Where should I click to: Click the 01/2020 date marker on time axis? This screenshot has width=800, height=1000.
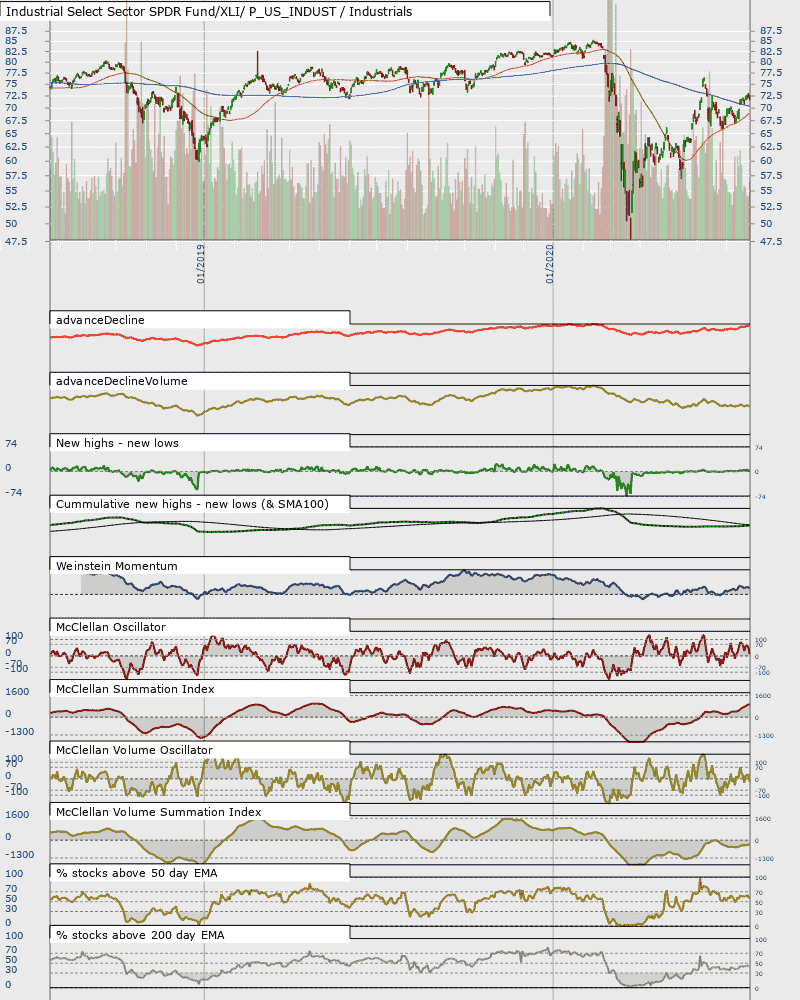click(550, 264)
